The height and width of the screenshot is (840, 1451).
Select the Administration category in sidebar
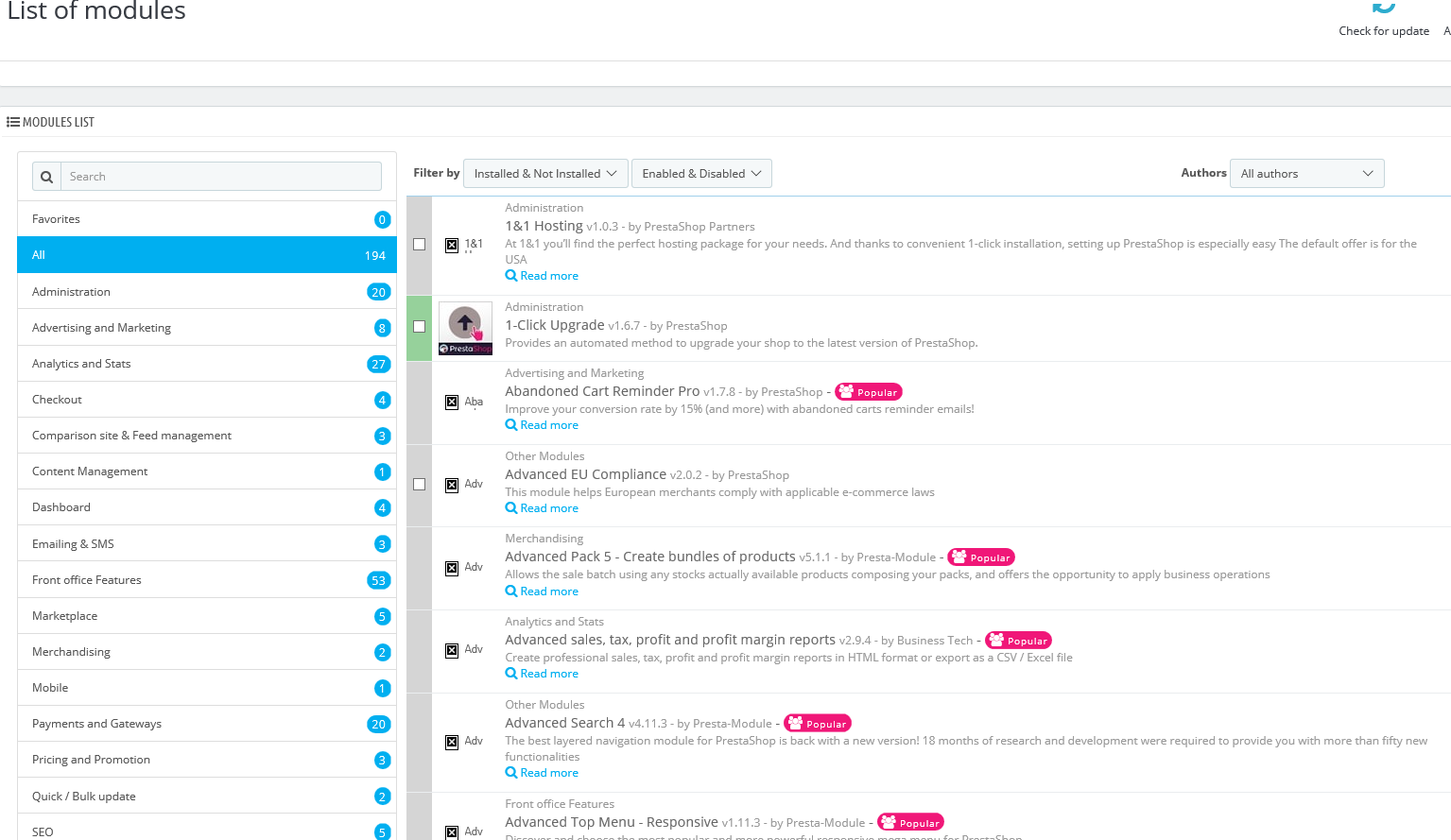point(207,291)
